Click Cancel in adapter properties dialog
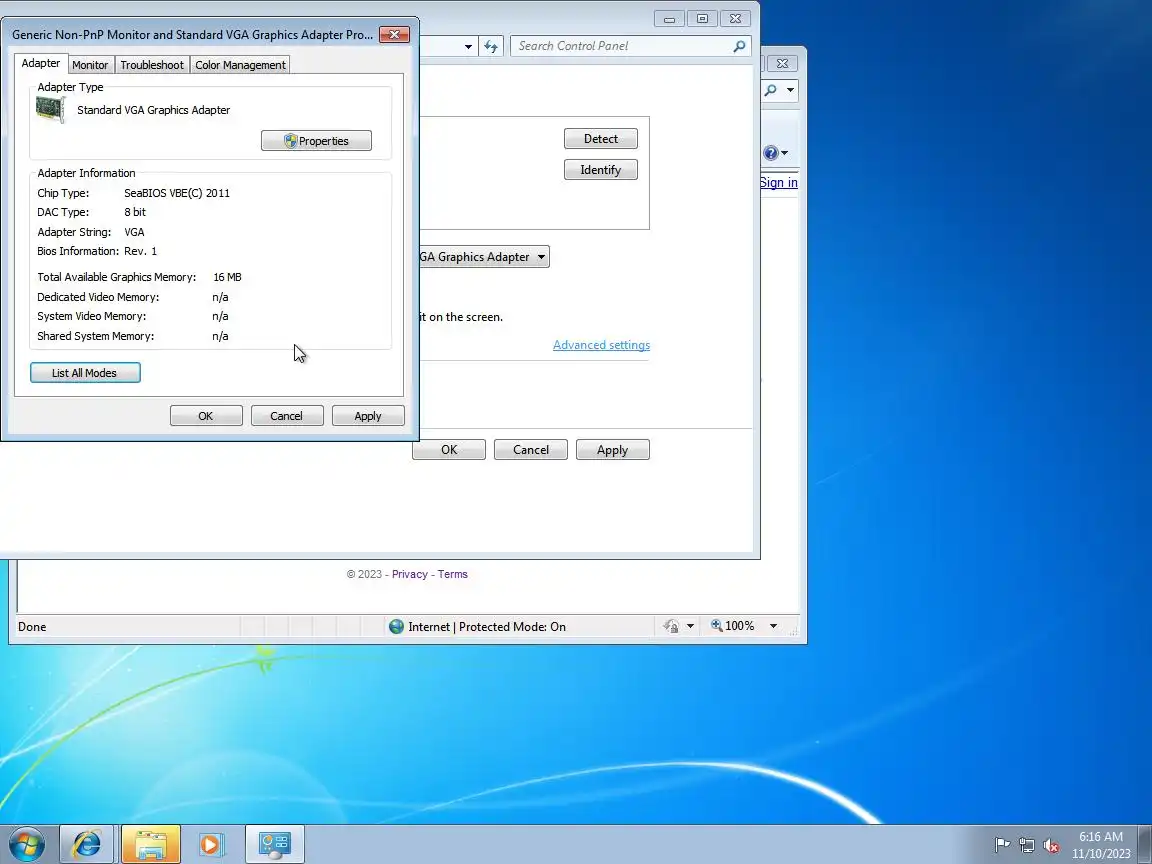Image resolution: width=1152 pixels, height=864 pixels. [x=287, y=416]
